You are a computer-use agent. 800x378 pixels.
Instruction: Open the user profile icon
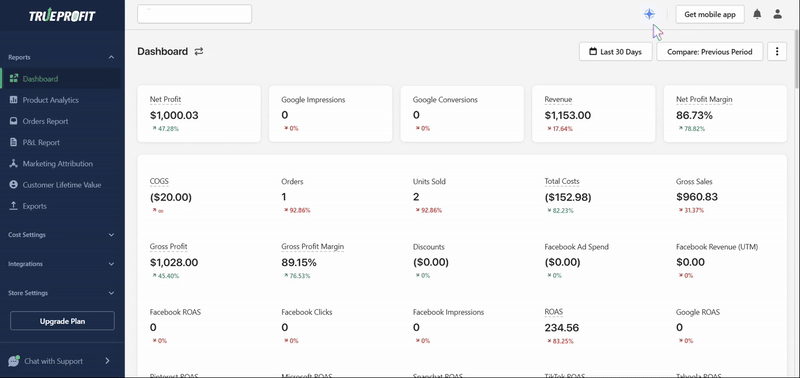(x=777, y=14)
